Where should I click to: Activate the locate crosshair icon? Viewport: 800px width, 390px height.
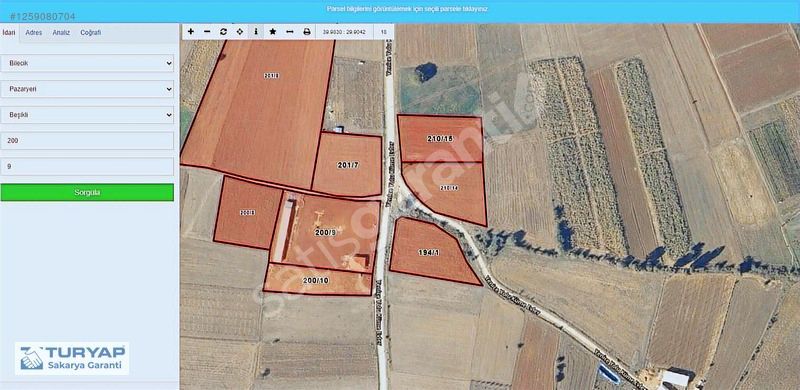240,32
